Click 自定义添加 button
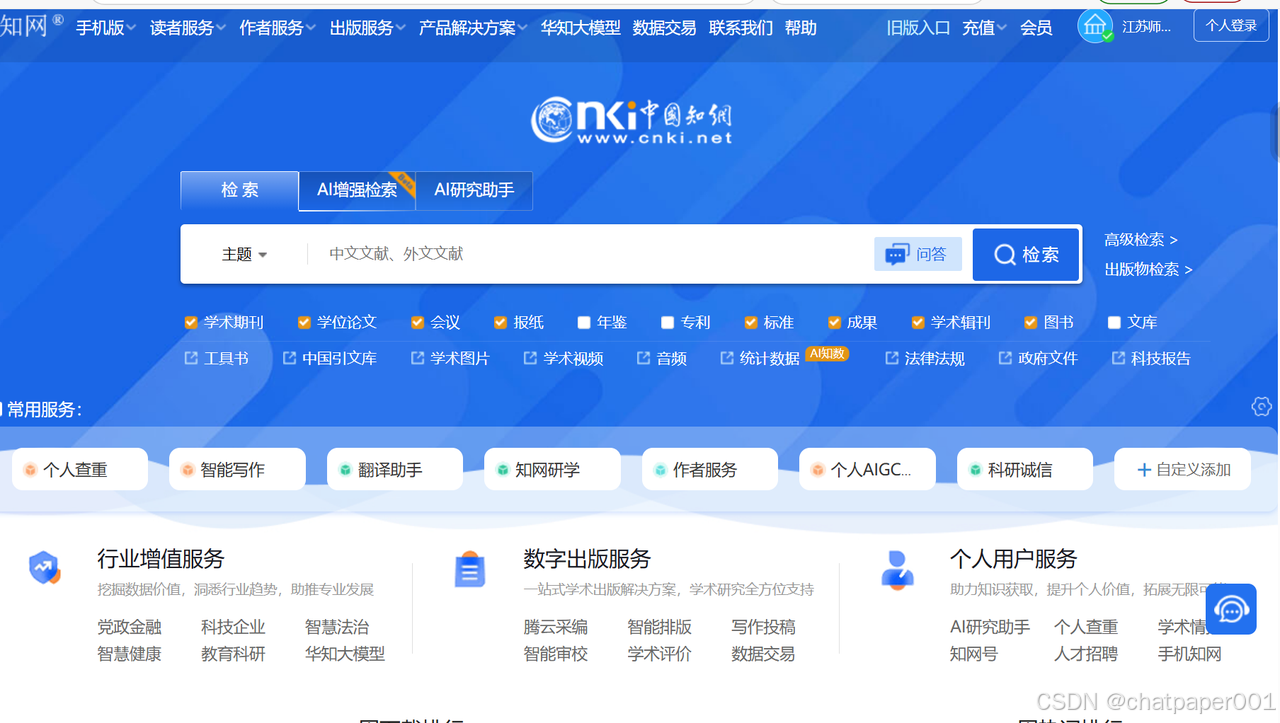The height and width of the screenshot is (723, 1280). pyautogui.click(x=1183, y=469)
